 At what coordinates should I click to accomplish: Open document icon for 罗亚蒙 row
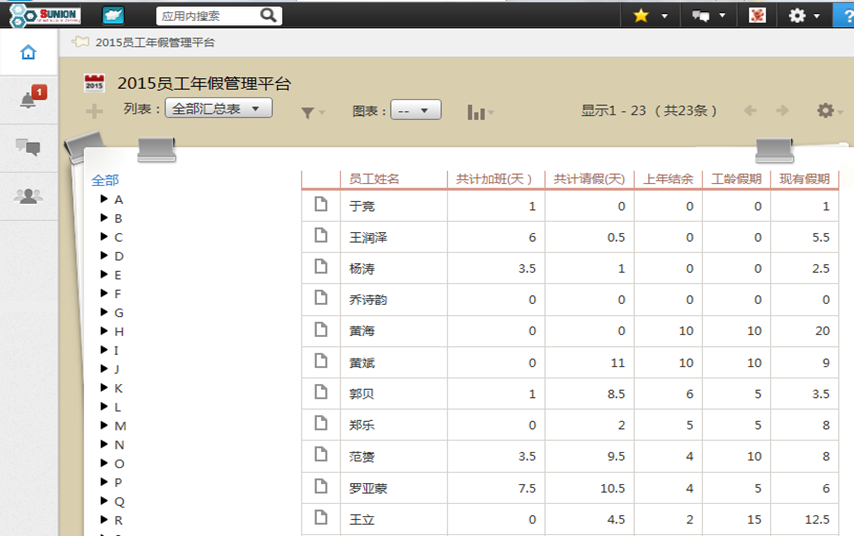click(321, 486)
